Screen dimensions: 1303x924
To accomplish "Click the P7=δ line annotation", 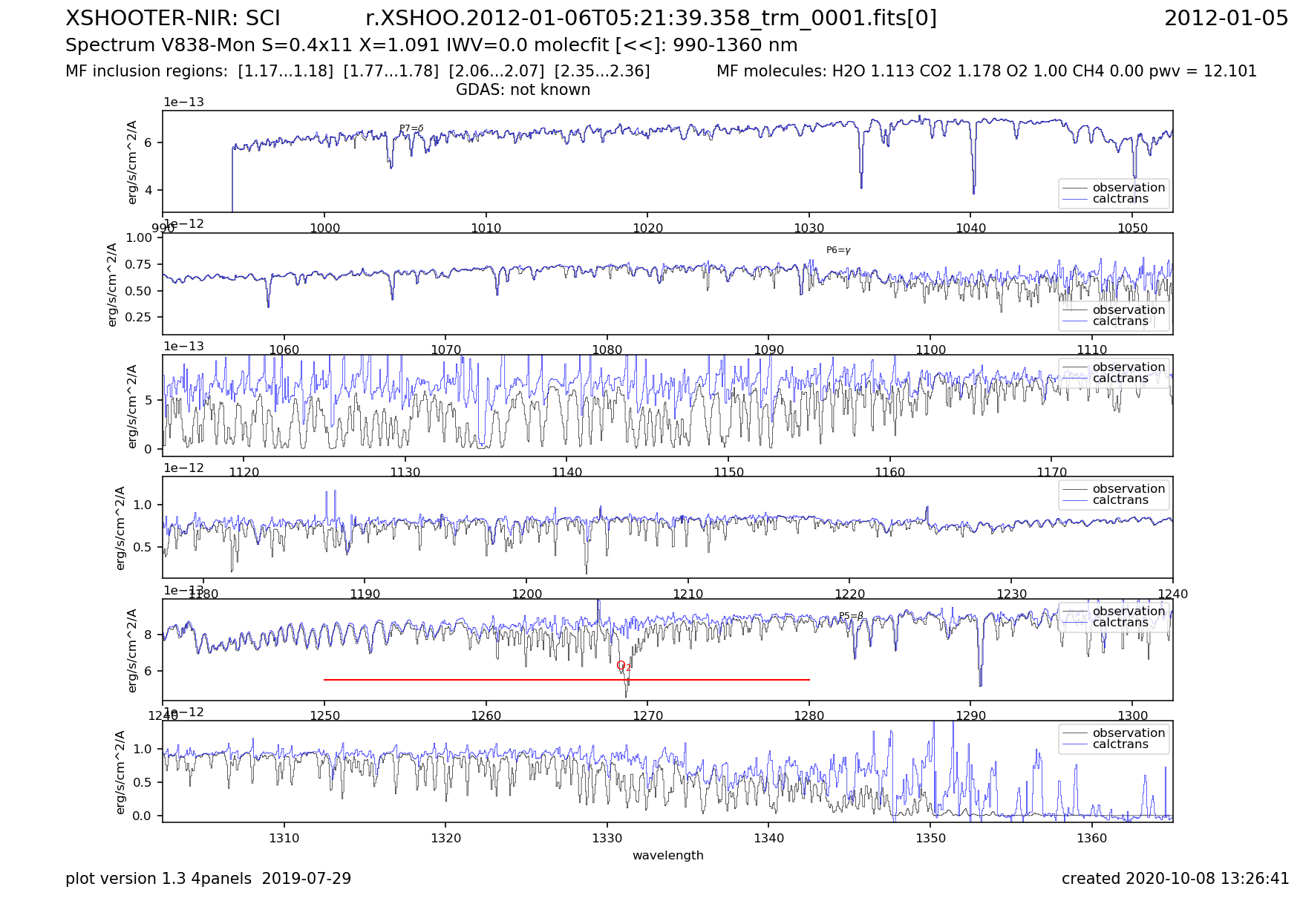I will pyautogui.click(x=411, y=128).
